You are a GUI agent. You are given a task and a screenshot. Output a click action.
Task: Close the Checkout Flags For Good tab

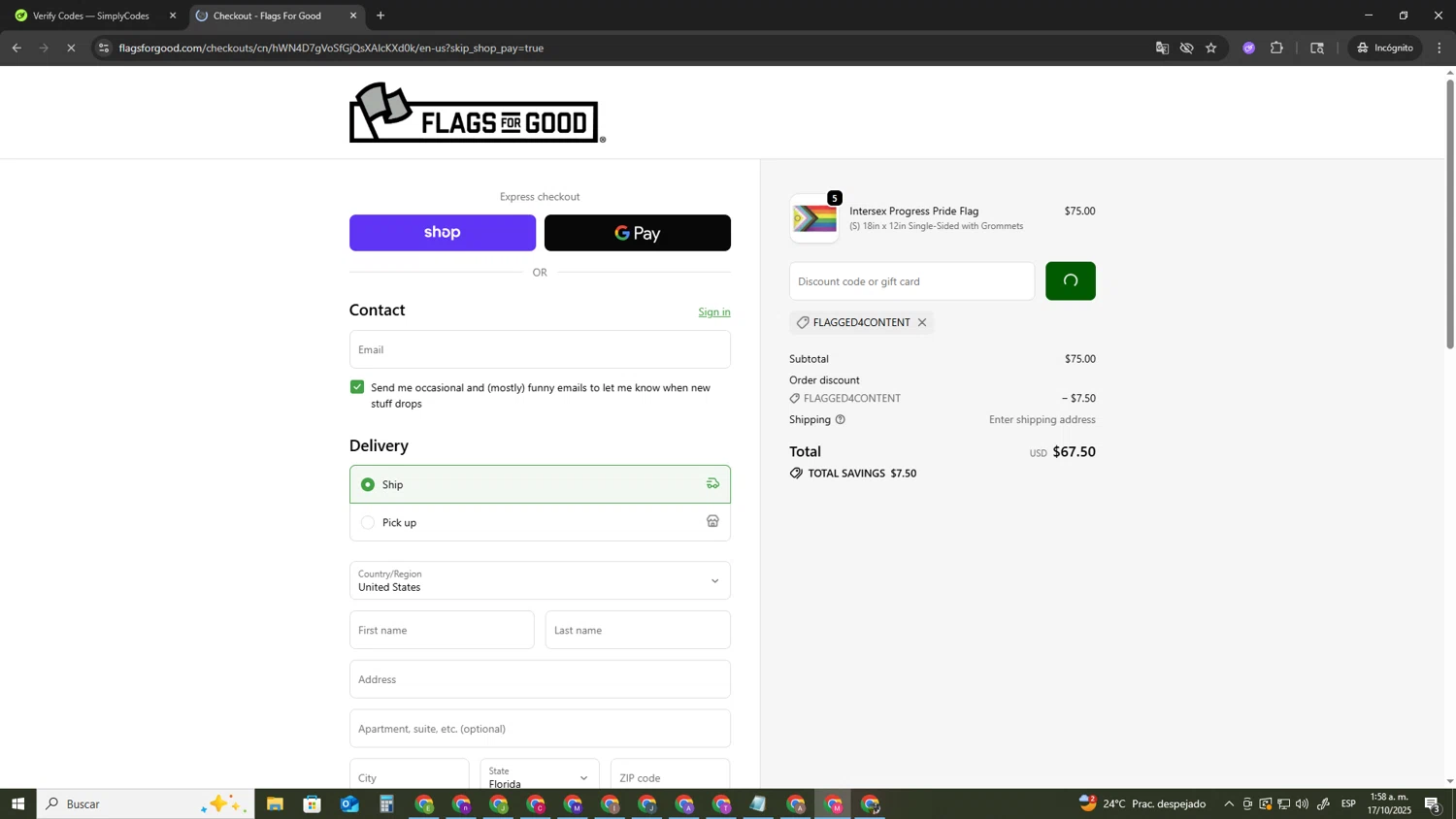(353, 16)
